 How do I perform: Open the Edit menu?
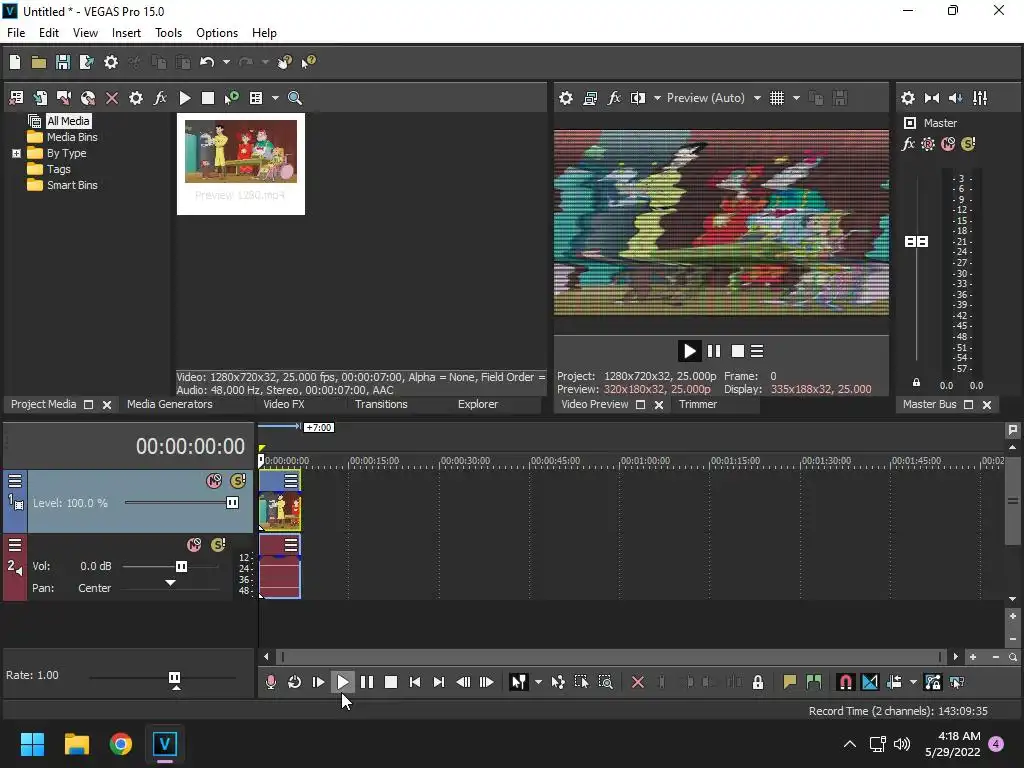click(x=49, y=33)
